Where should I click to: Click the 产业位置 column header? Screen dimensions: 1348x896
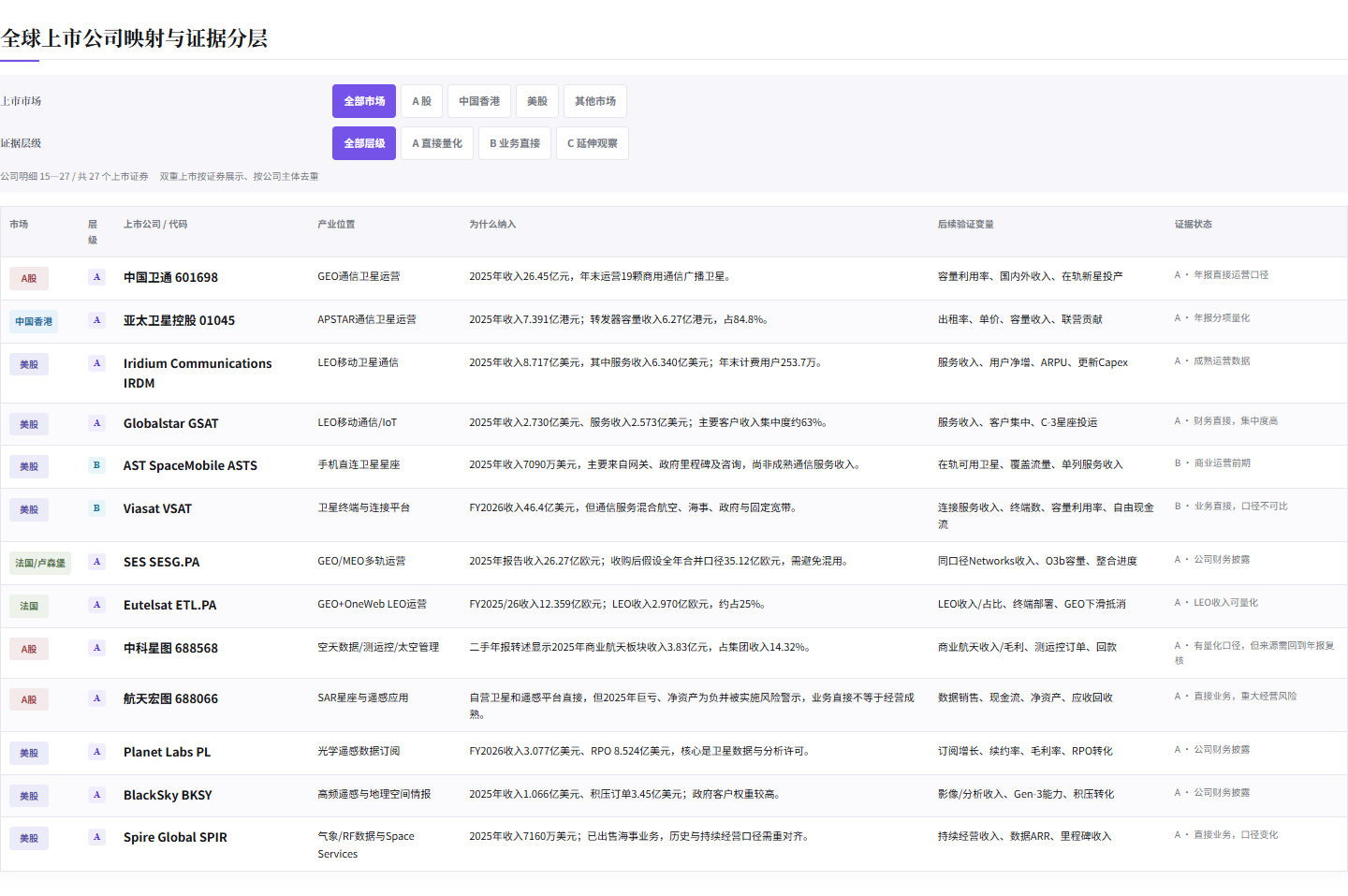coord(336,225)
